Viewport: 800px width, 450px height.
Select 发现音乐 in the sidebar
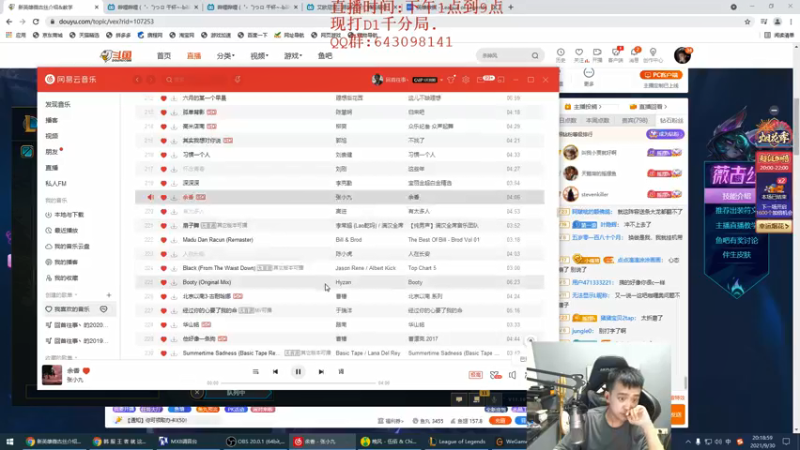click(58, 104)
